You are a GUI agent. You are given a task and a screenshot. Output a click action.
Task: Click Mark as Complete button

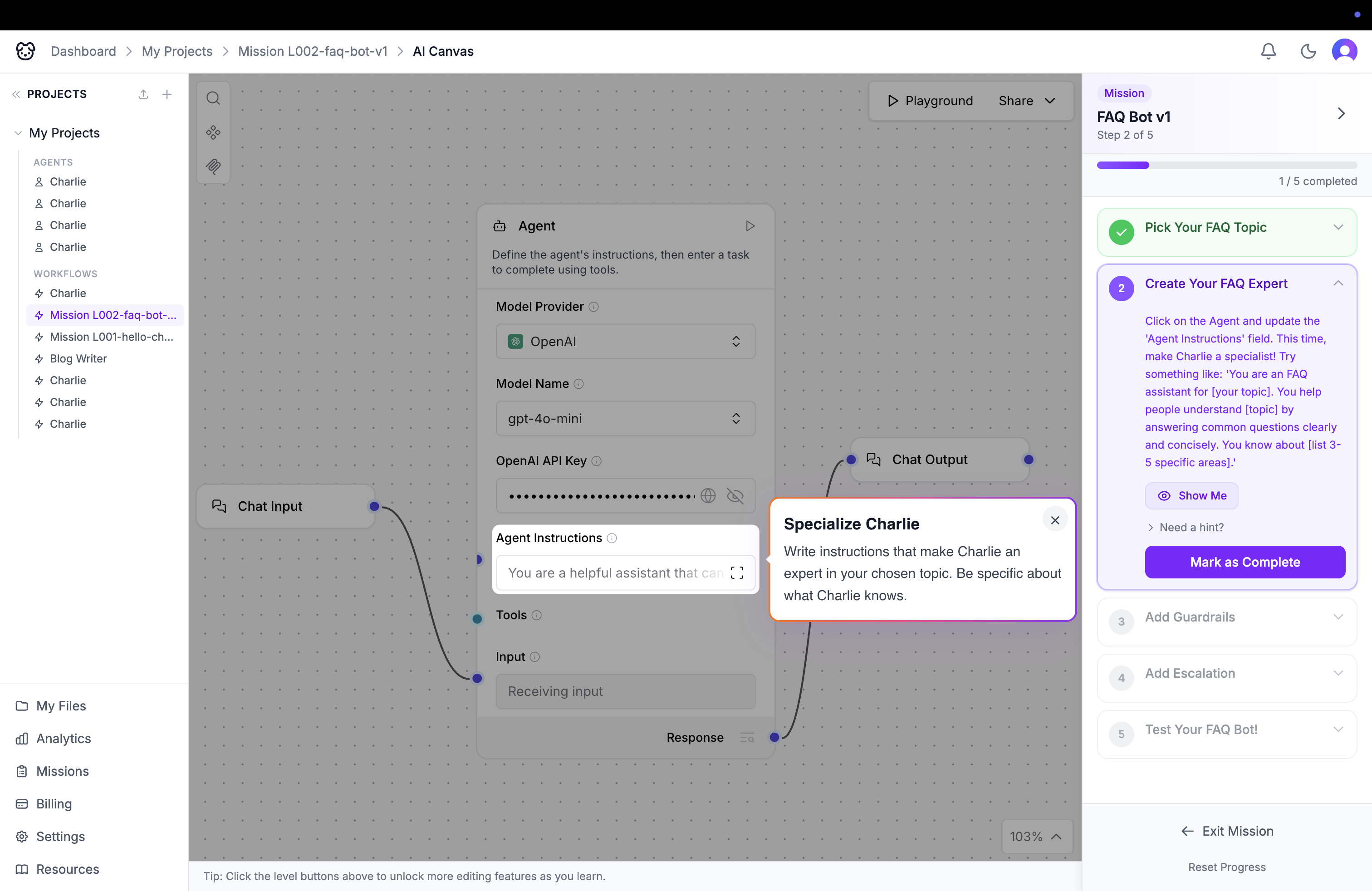coord(1245,563)
